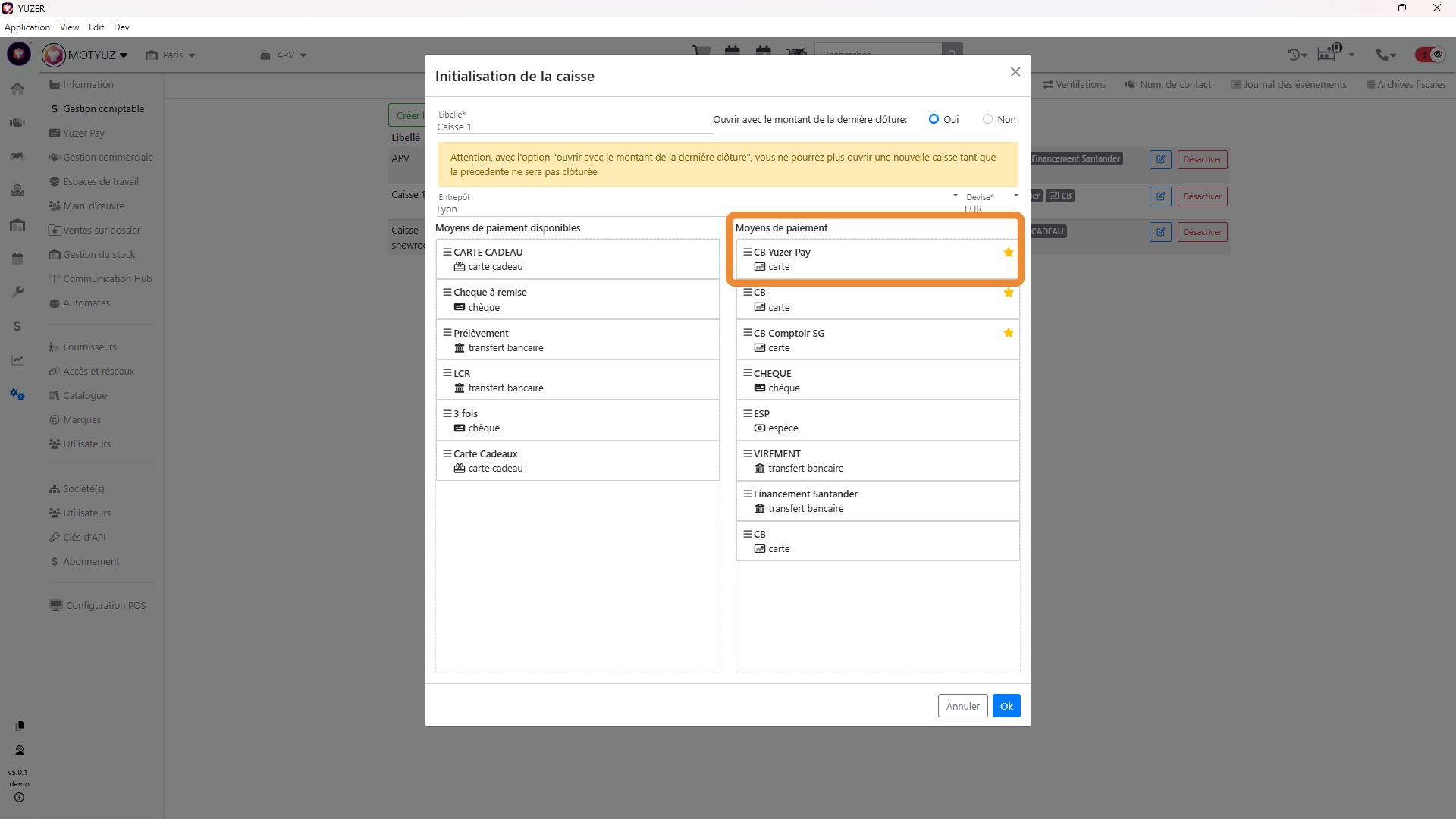Screen dimensions: 1456x819
Task: Toggle the red eye switch top right
Action: pos(1430,55)
